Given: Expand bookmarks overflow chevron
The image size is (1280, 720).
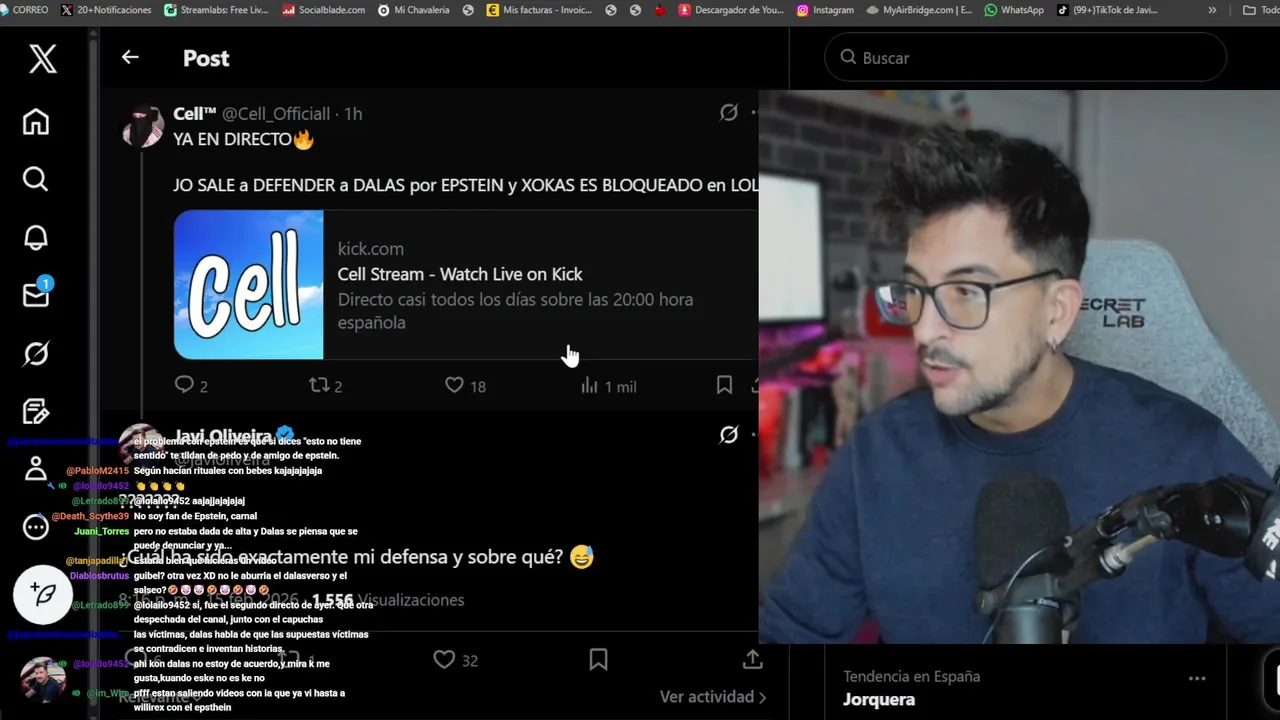Looking at the screenshot, I should click(1212, 10).
